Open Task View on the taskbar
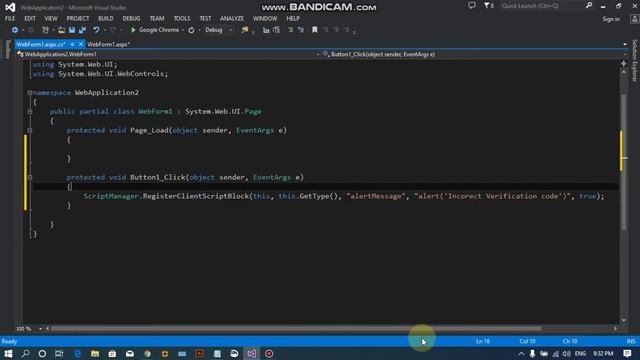 tap(59, 353)
